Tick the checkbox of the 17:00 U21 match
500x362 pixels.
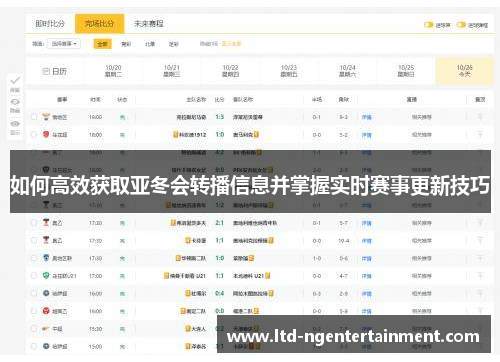click(34, 276)
